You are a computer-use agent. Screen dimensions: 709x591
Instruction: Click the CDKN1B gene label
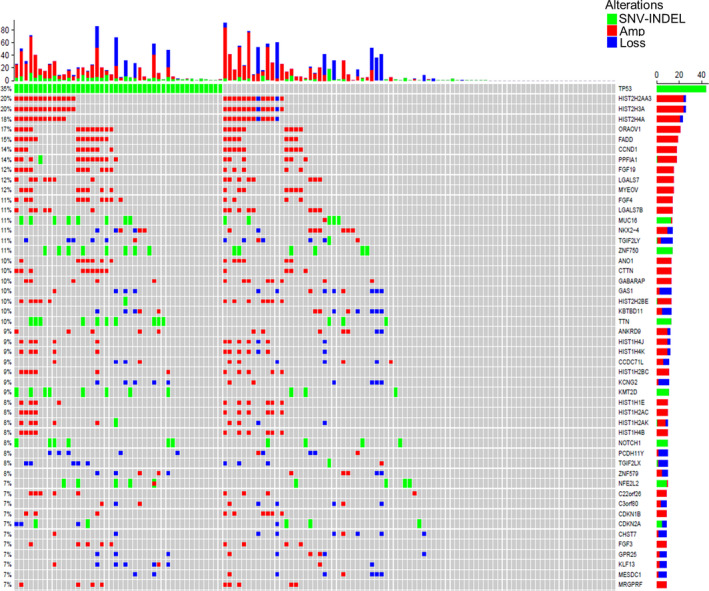coord(629,514)
